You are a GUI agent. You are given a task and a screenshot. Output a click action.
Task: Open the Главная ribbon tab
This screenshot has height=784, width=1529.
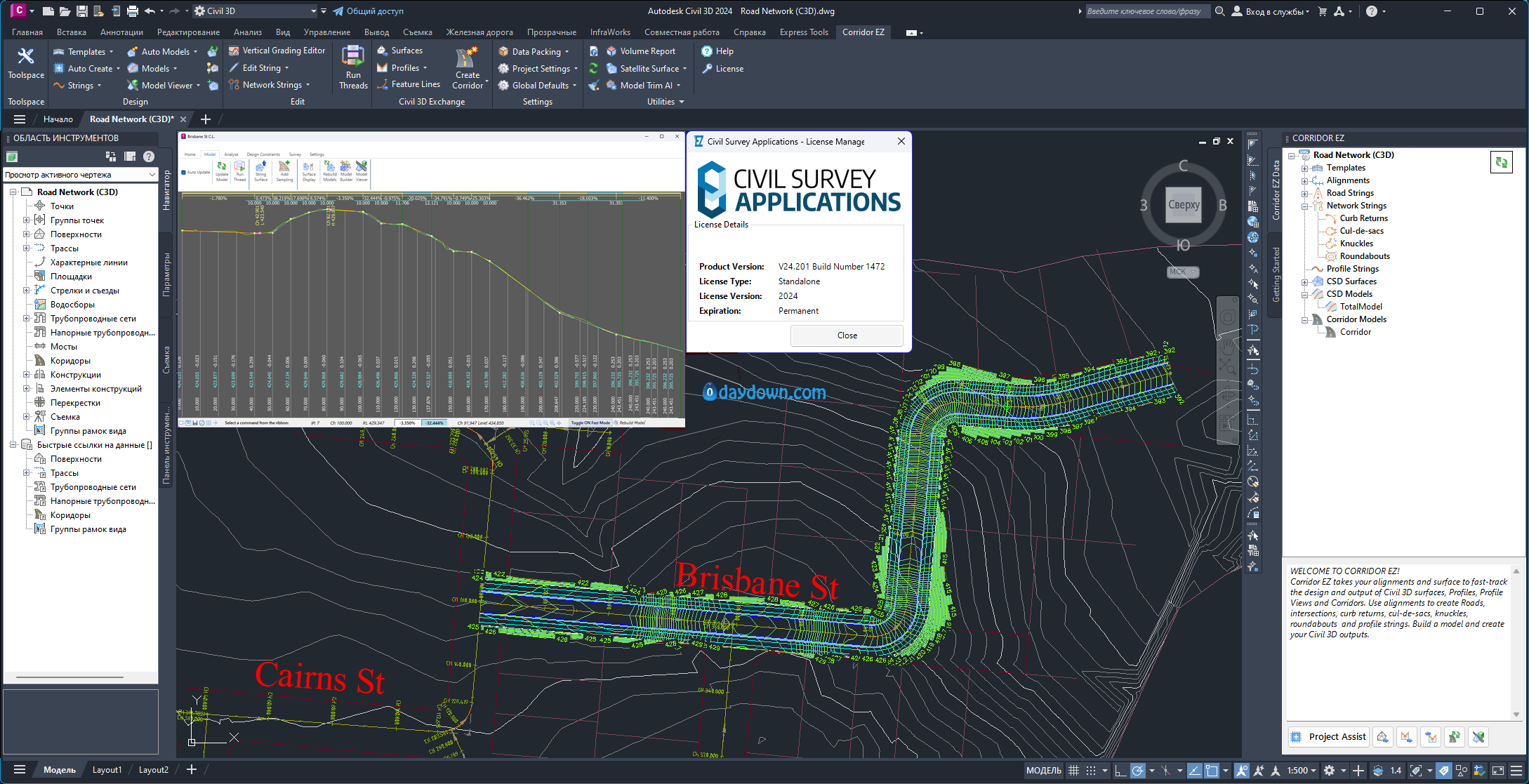pyautogui.click(x=27, y=32)
